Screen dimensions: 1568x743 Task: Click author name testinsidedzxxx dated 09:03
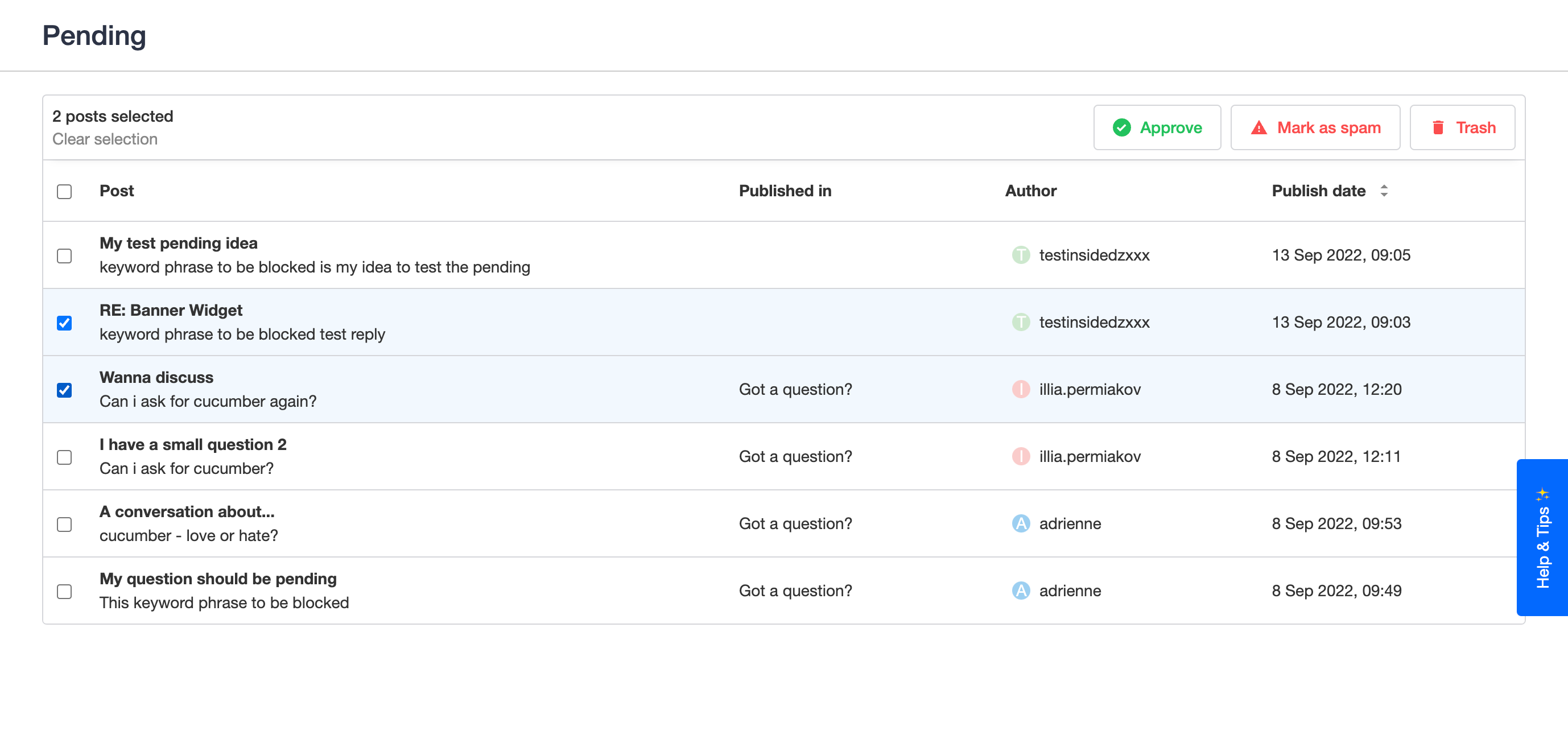[x=1095, y=322]
